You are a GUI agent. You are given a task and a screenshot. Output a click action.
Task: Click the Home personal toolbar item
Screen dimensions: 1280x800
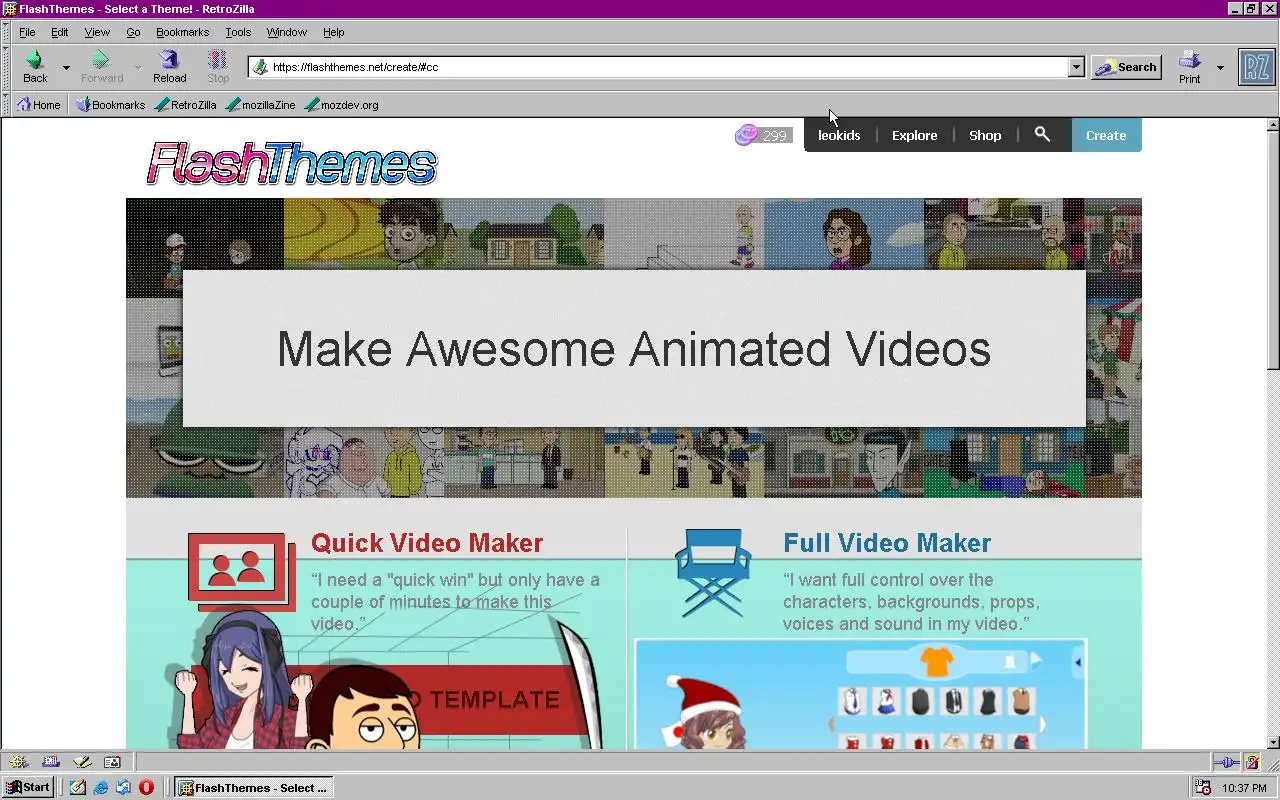point(38,104)
